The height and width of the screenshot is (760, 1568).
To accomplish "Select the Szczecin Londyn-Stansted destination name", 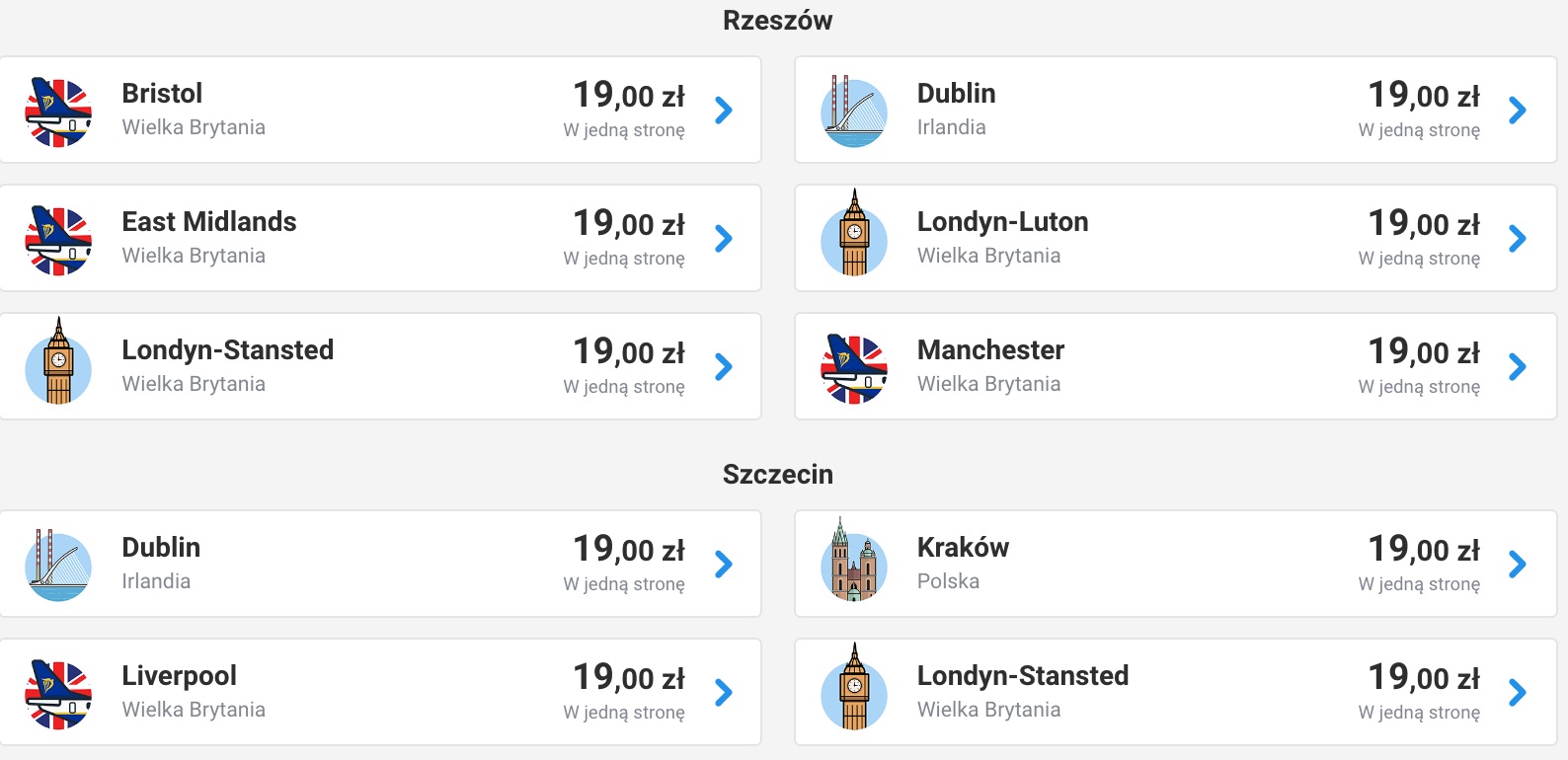I will point(1023,675).
